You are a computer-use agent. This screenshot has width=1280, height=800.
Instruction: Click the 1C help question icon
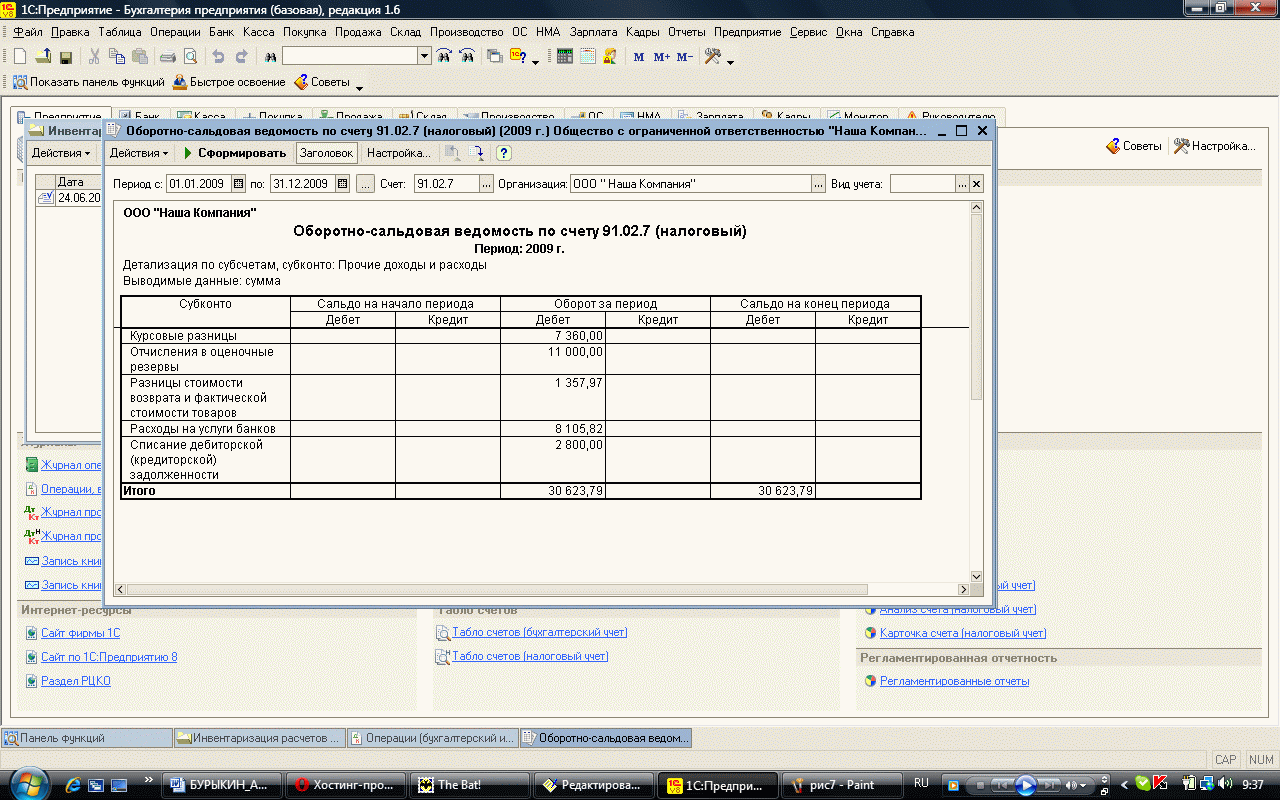pos(519,56)
